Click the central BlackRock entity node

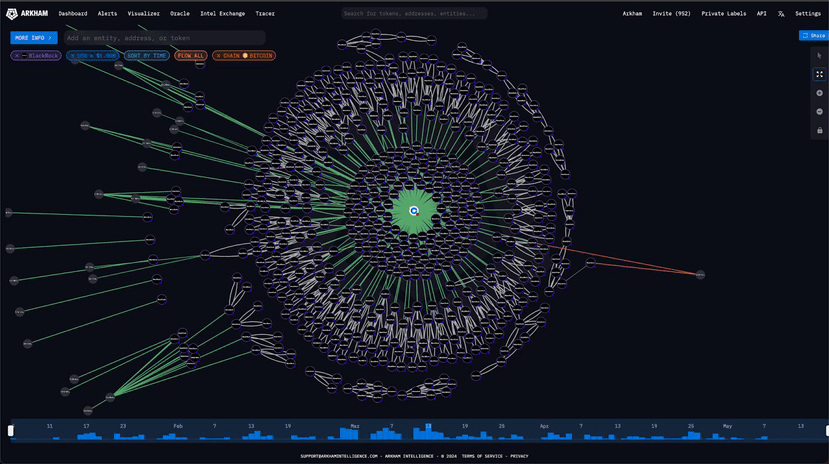414,211
